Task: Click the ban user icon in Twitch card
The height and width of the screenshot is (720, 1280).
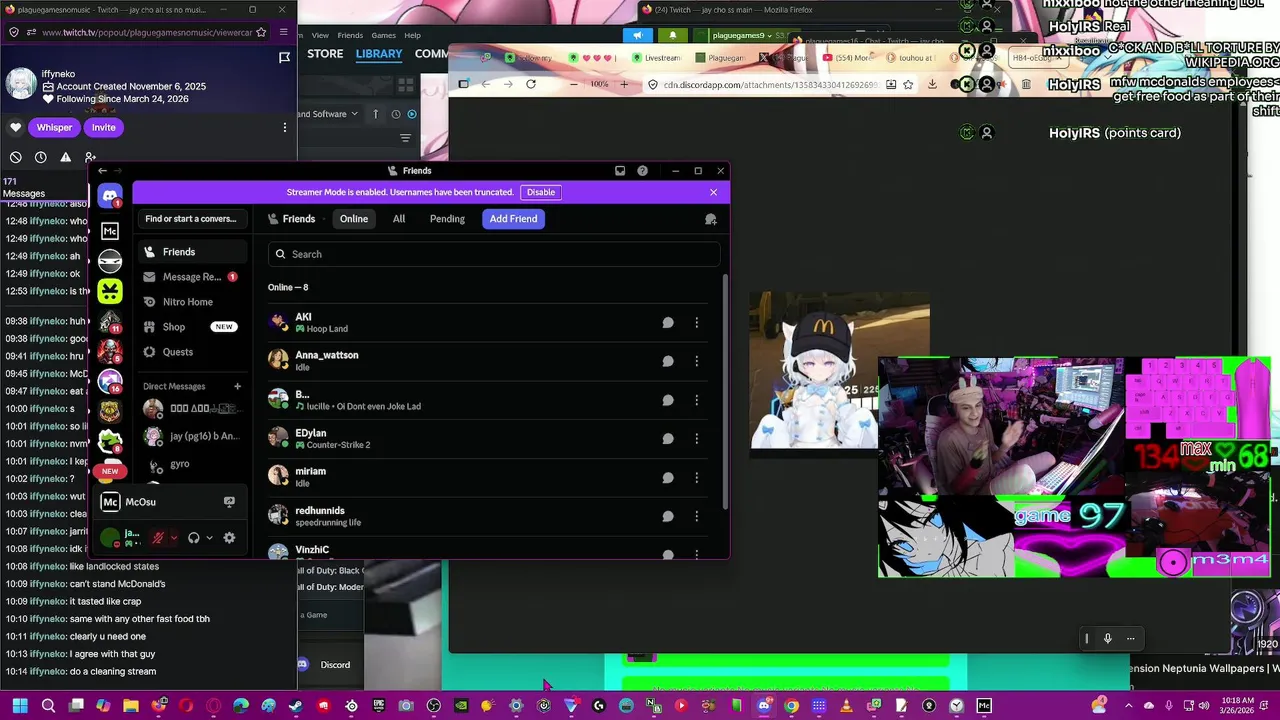Action: point(16,157)
